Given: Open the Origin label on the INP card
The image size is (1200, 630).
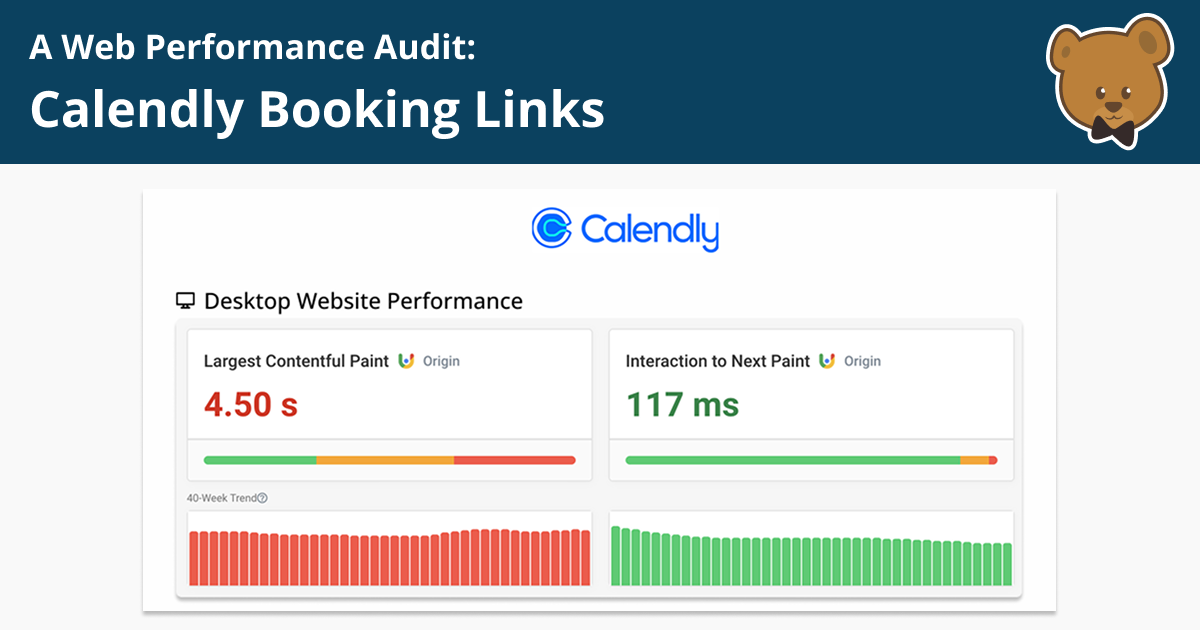Looking at the screenshot, I should (864, 361).
